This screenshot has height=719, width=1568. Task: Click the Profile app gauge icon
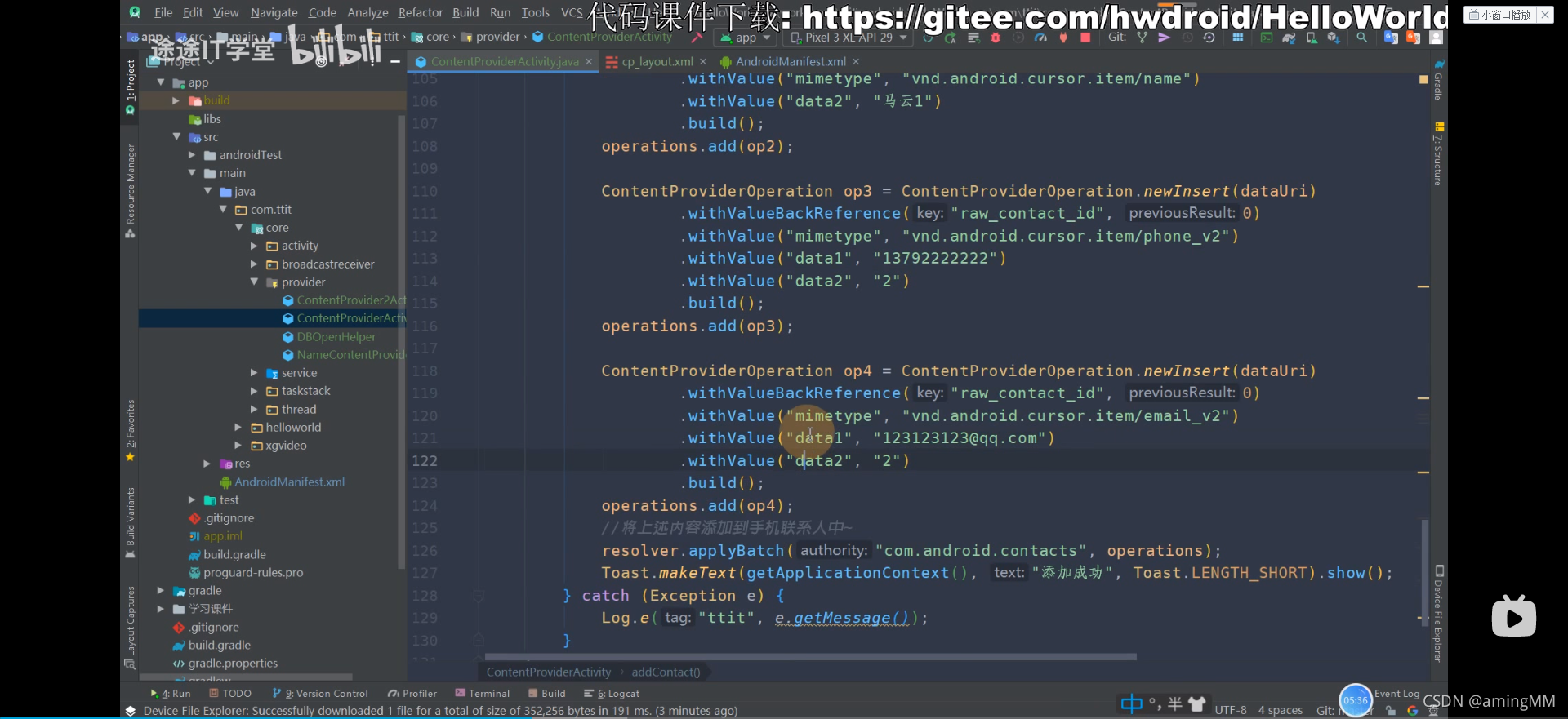[x=1040, y=38]
